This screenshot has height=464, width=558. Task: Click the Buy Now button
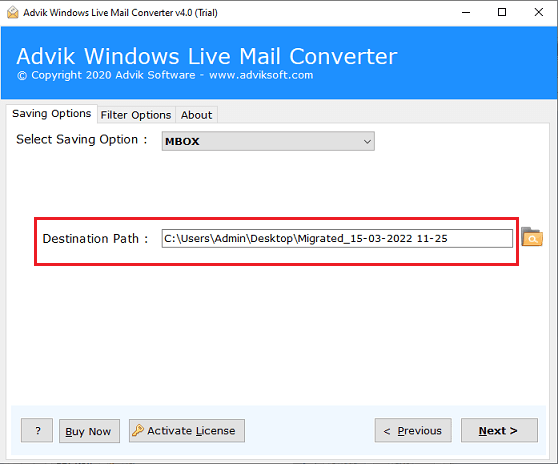89,431
